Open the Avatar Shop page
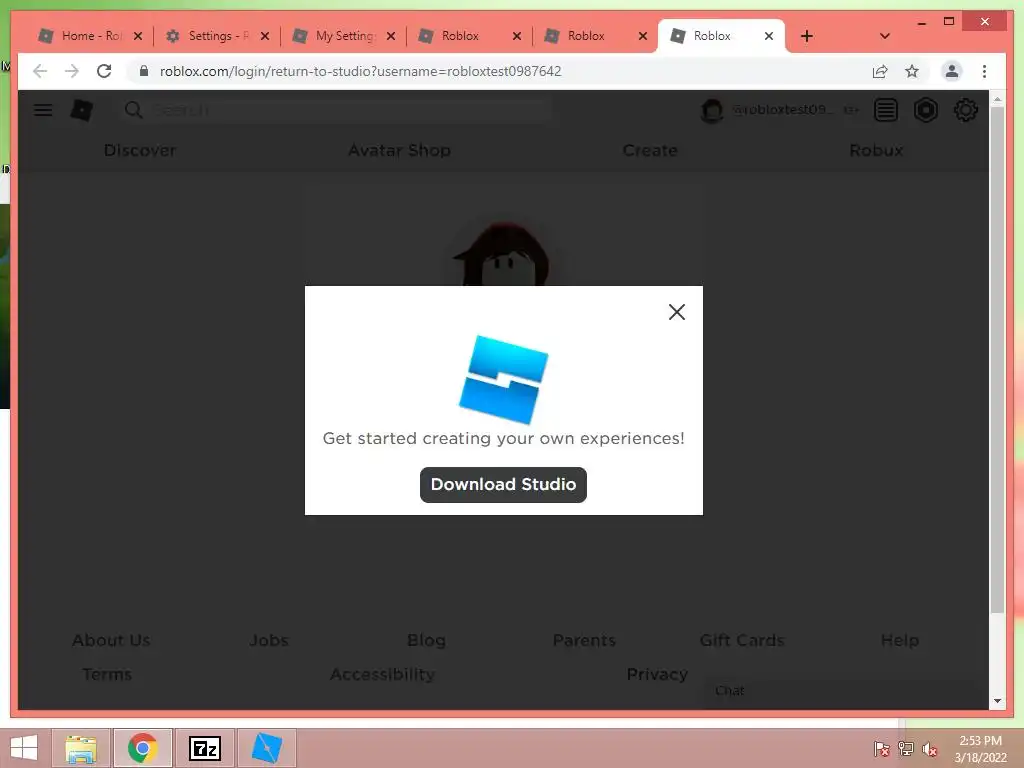This screenshot has width=1024, height=768. [x=399, y=150]
